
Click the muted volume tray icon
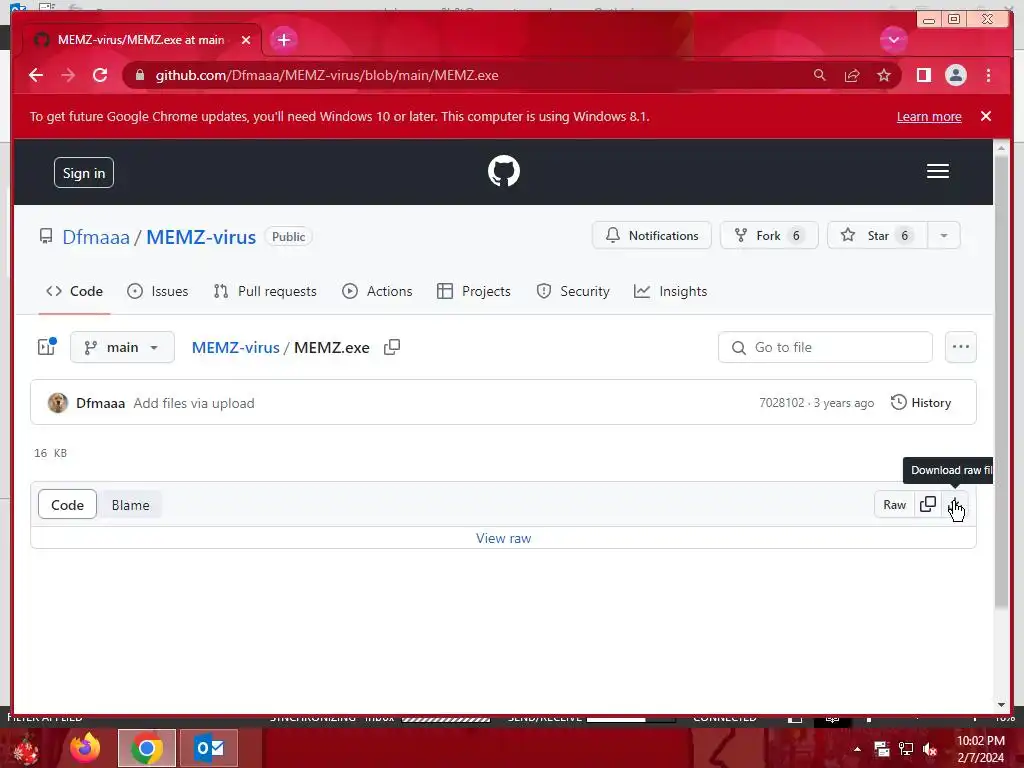coord(929,749)
